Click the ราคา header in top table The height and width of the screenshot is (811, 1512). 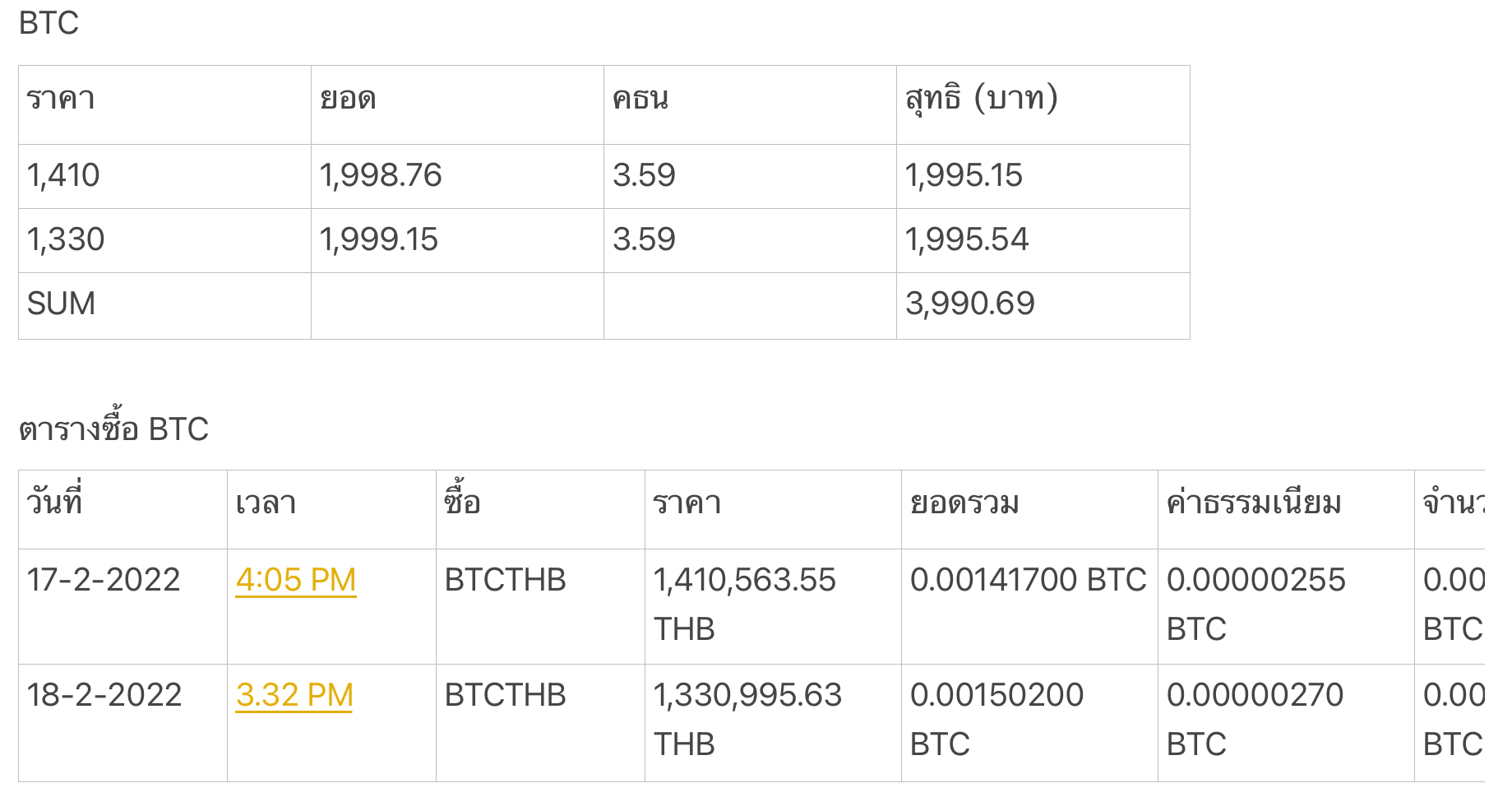pos(164,104)
